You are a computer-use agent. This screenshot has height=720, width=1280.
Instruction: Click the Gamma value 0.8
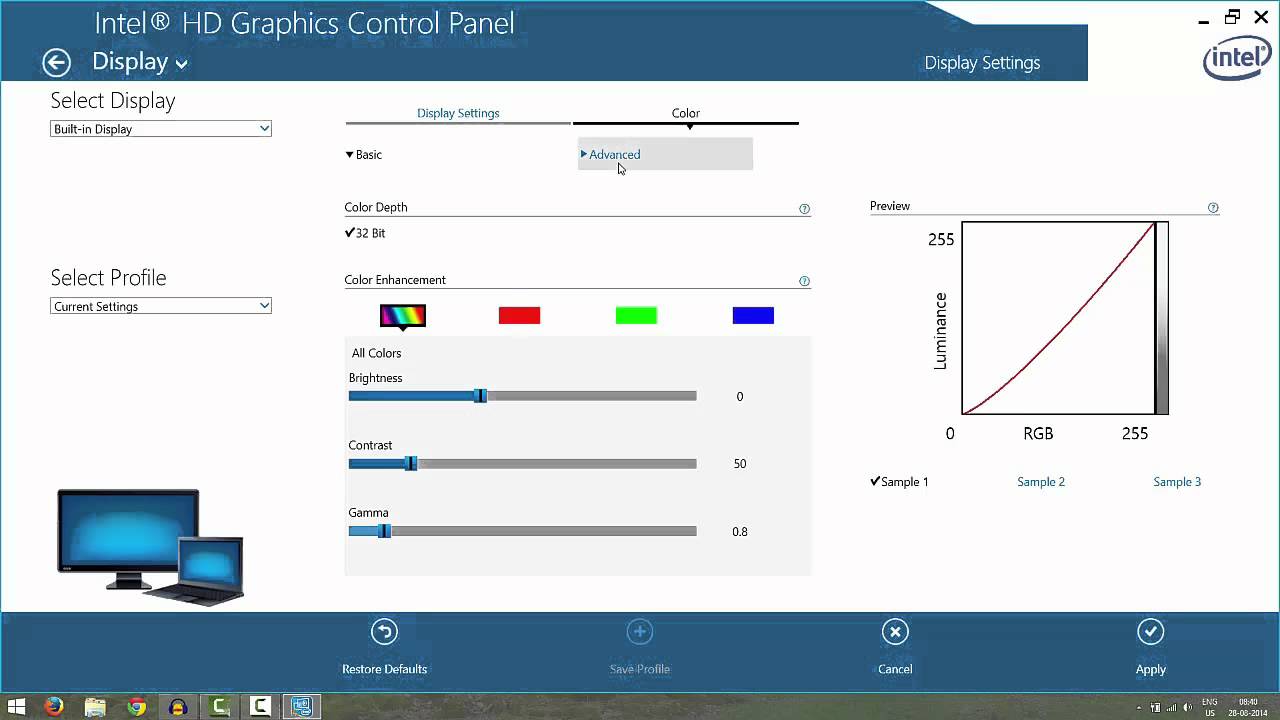(x=740, y=532)
